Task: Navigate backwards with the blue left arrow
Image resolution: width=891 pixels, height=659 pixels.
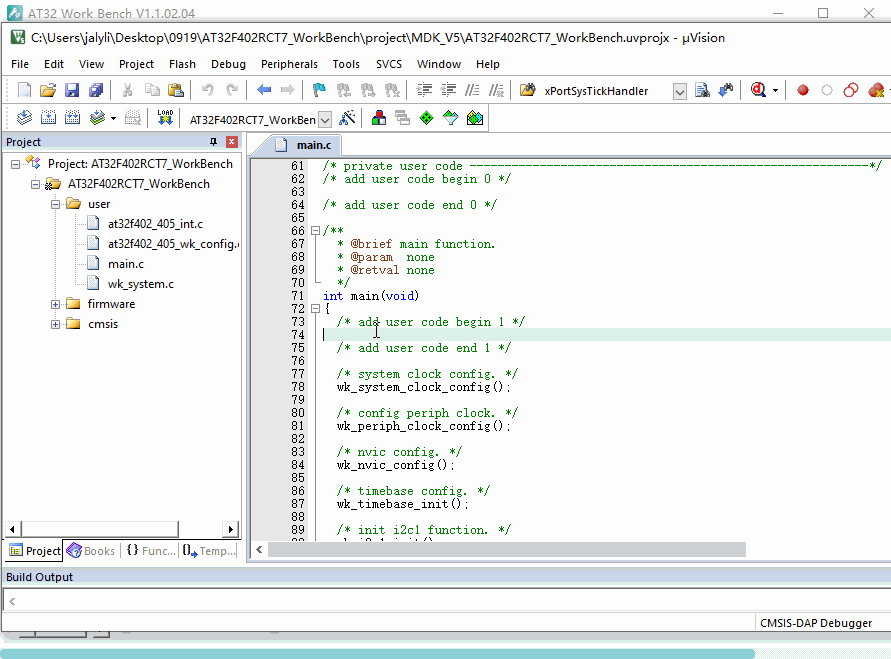Action: (x=264, y=90)
